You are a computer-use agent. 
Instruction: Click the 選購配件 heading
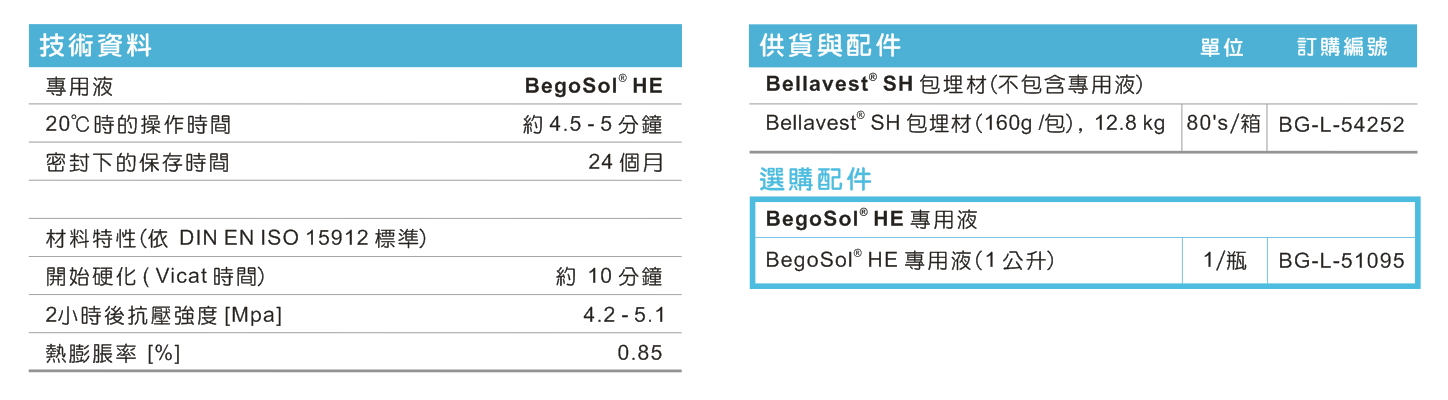click(815, 180)
